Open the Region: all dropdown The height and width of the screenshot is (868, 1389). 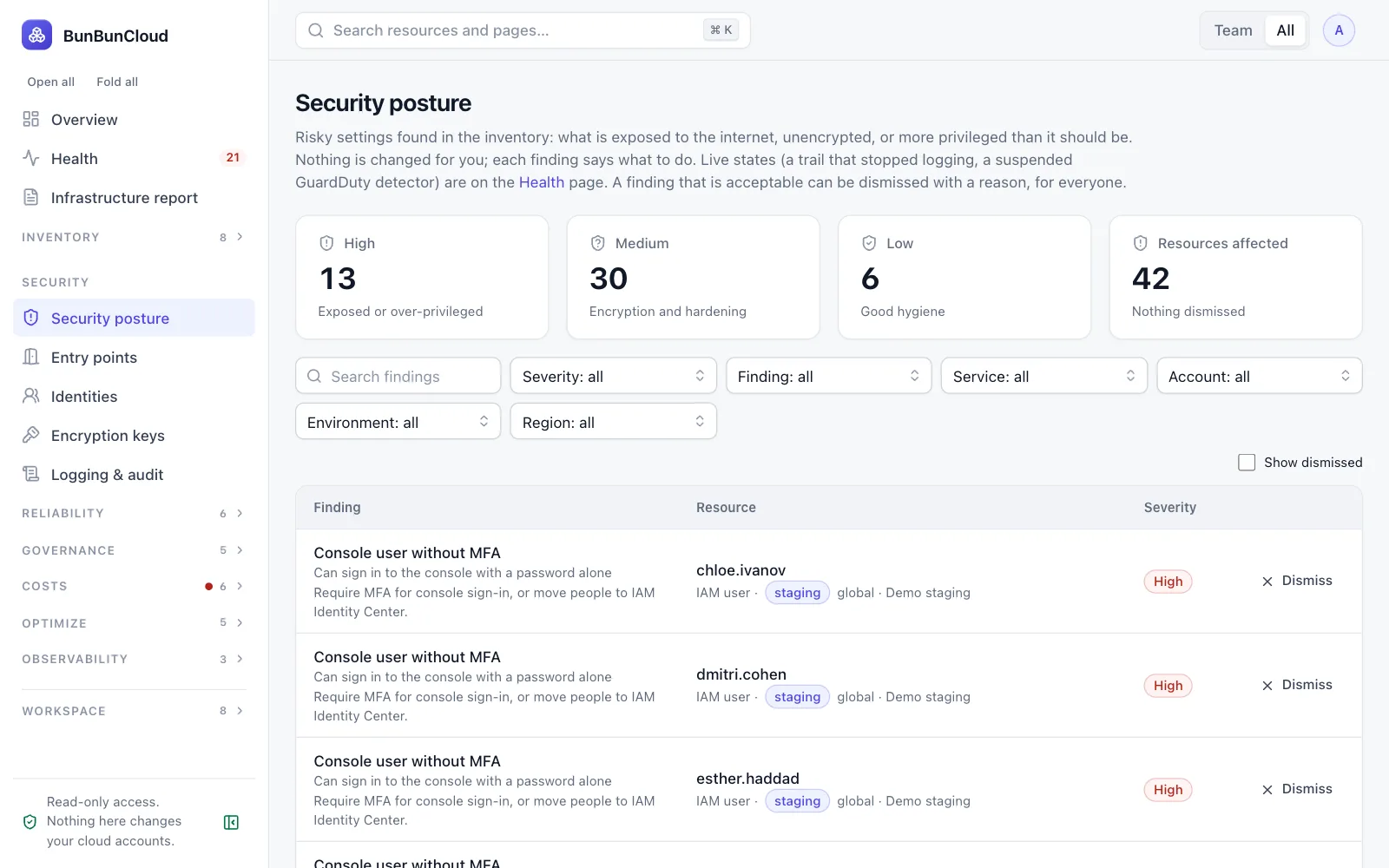[x=613, y=422]
